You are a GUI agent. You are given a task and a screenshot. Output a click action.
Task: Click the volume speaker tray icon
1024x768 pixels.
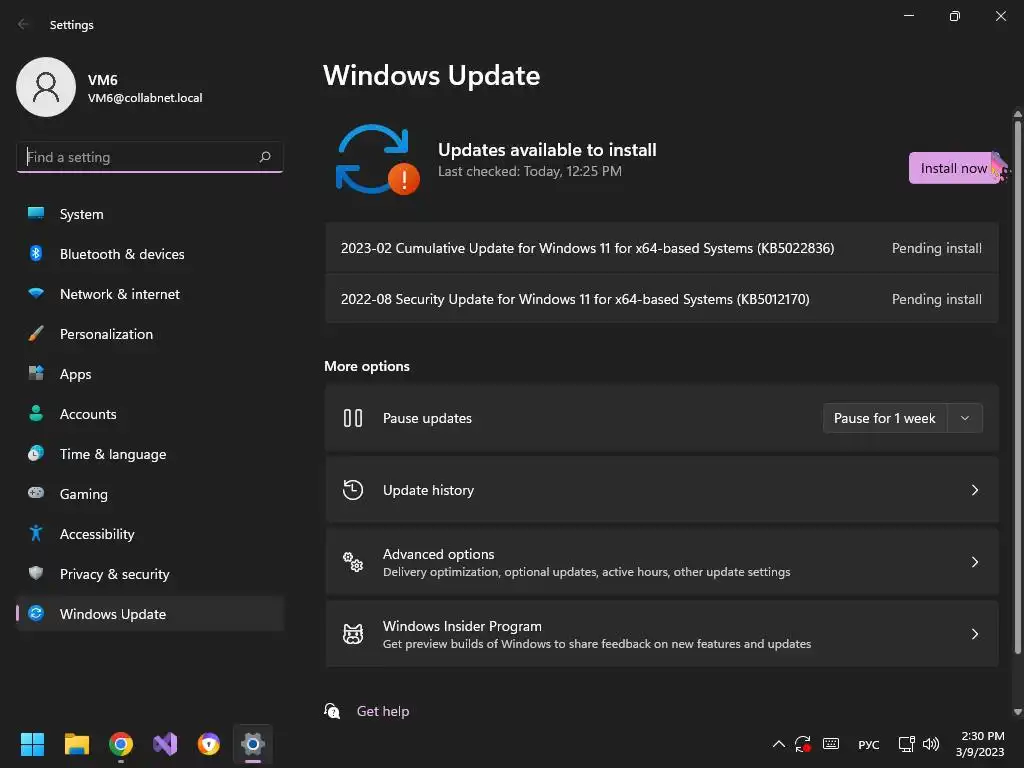931,744
